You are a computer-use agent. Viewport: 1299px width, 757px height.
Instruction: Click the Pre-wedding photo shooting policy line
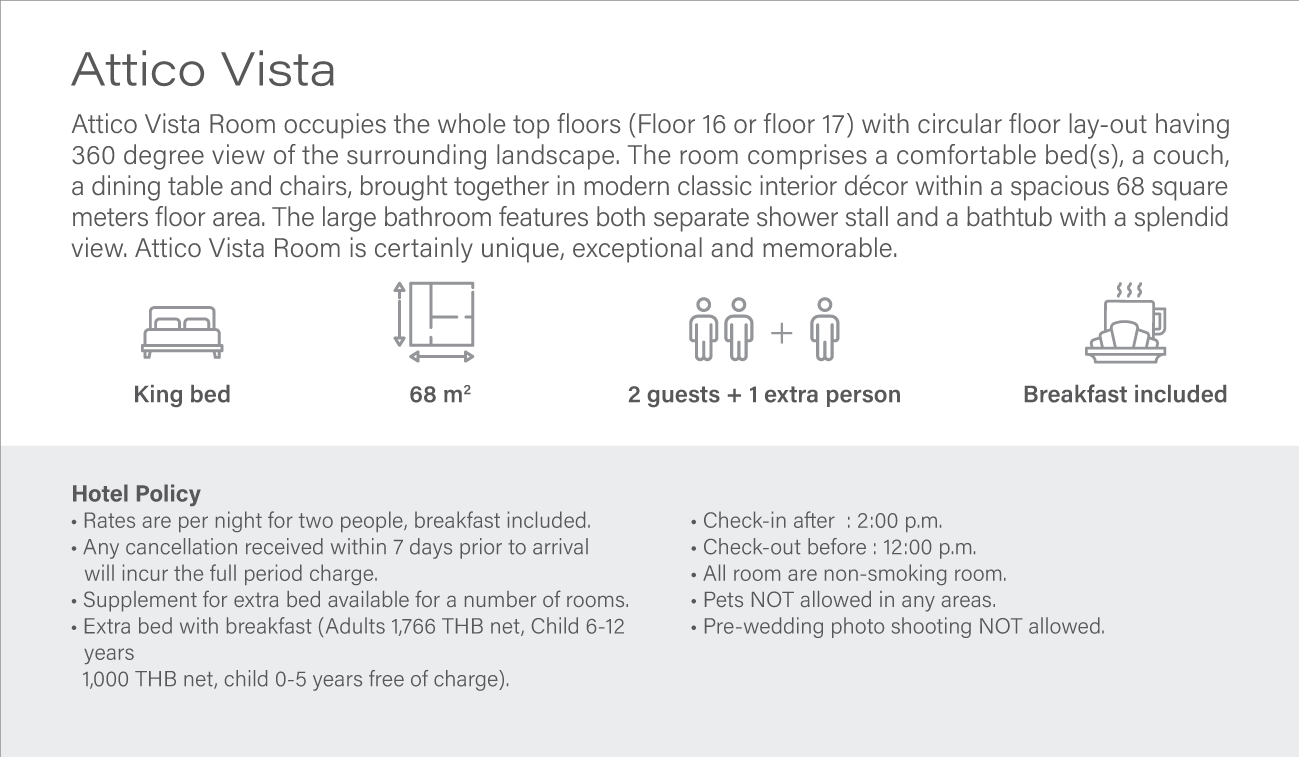pyautogui.click(x=897, y=627)
